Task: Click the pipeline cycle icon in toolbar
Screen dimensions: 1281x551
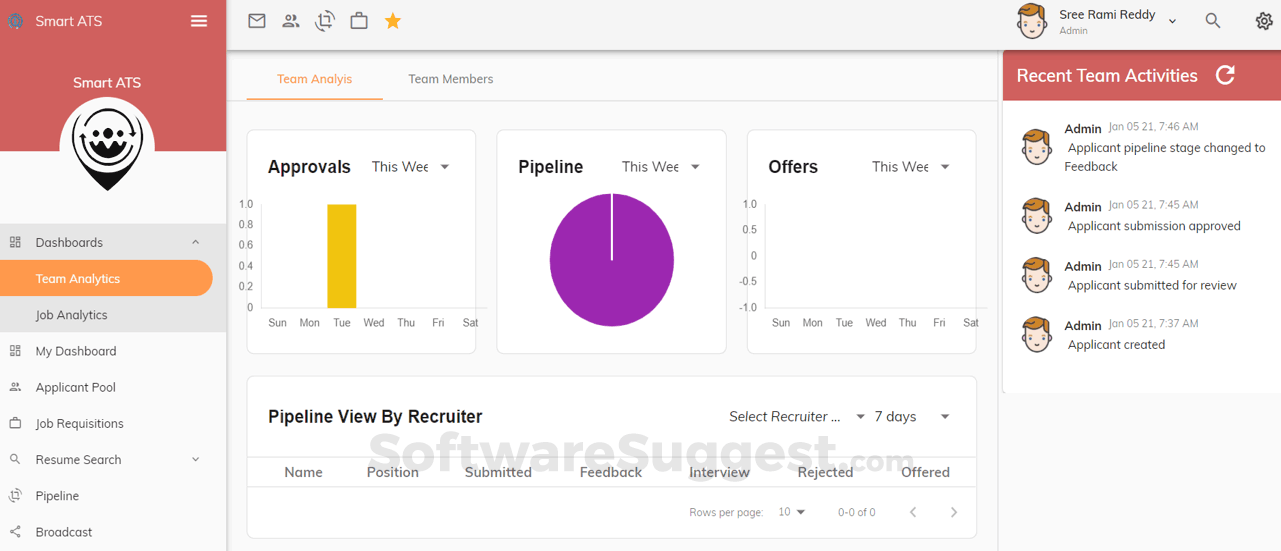Action: pos(325,21)
